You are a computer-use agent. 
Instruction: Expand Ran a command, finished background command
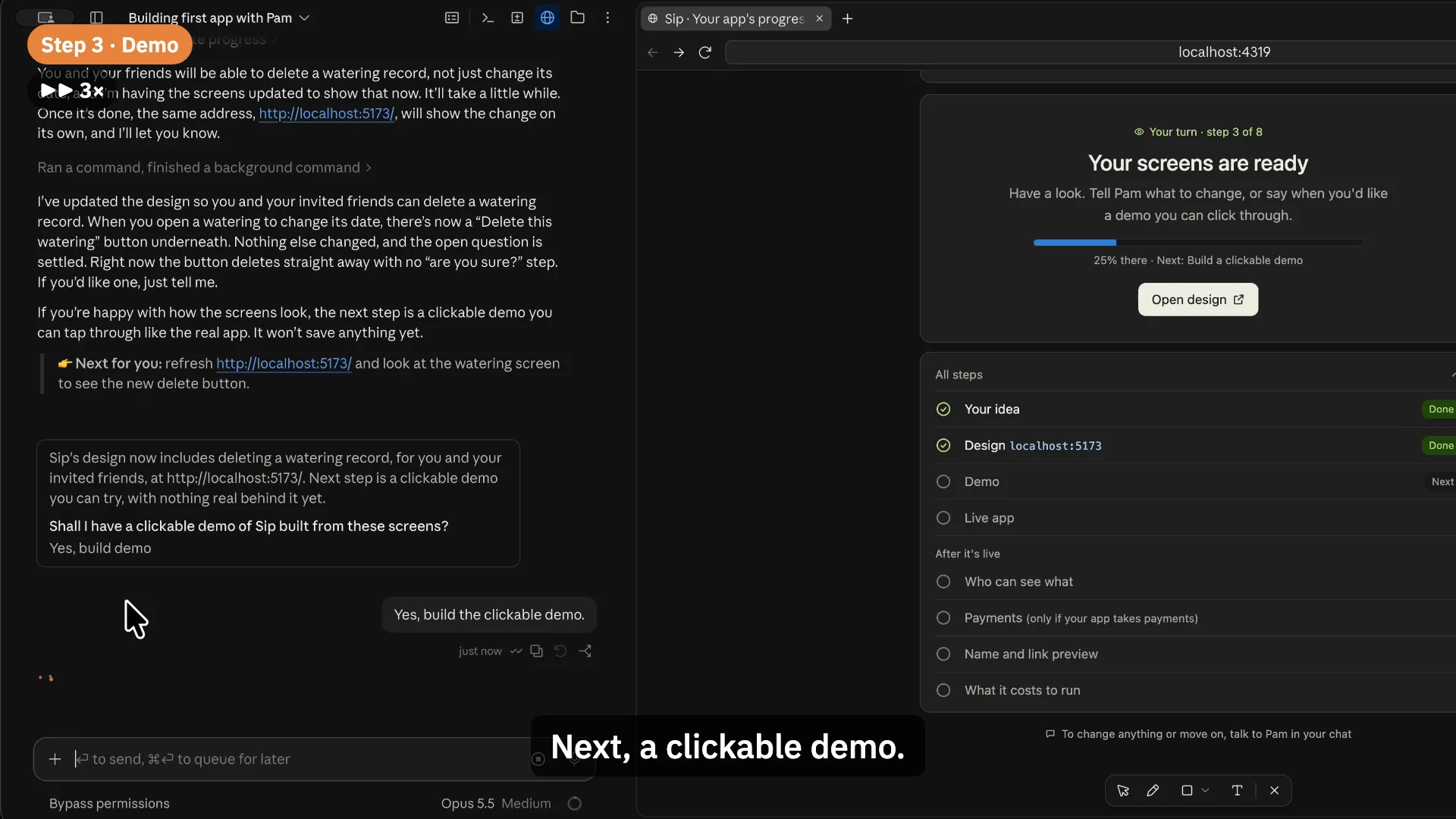coord(204,168)
